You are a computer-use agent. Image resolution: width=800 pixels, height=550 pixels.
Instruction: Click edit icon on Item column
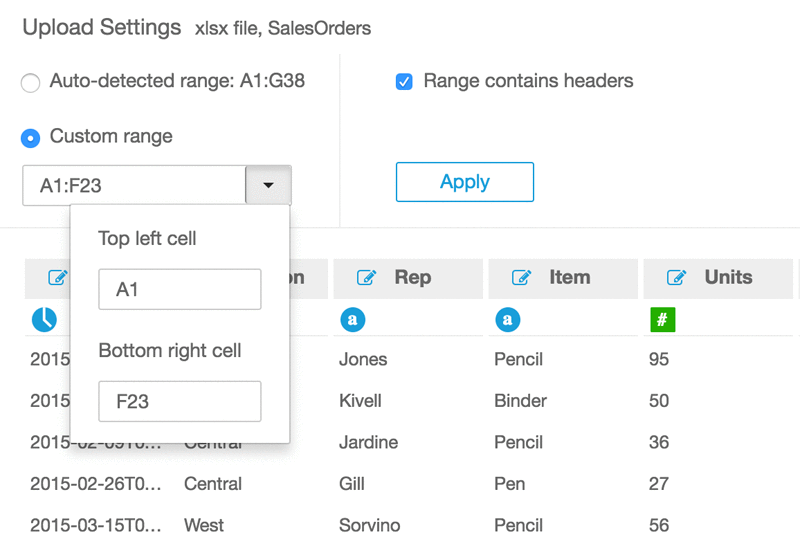521,278
